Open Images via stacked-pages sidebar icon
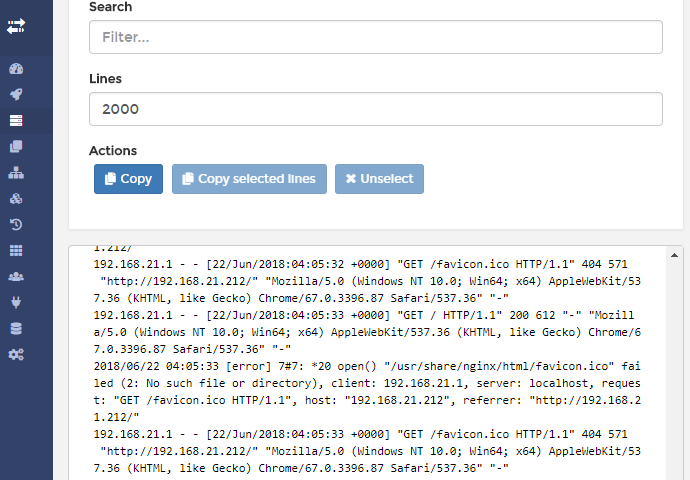This screenshot has height=480, width=690. (16, 147)
